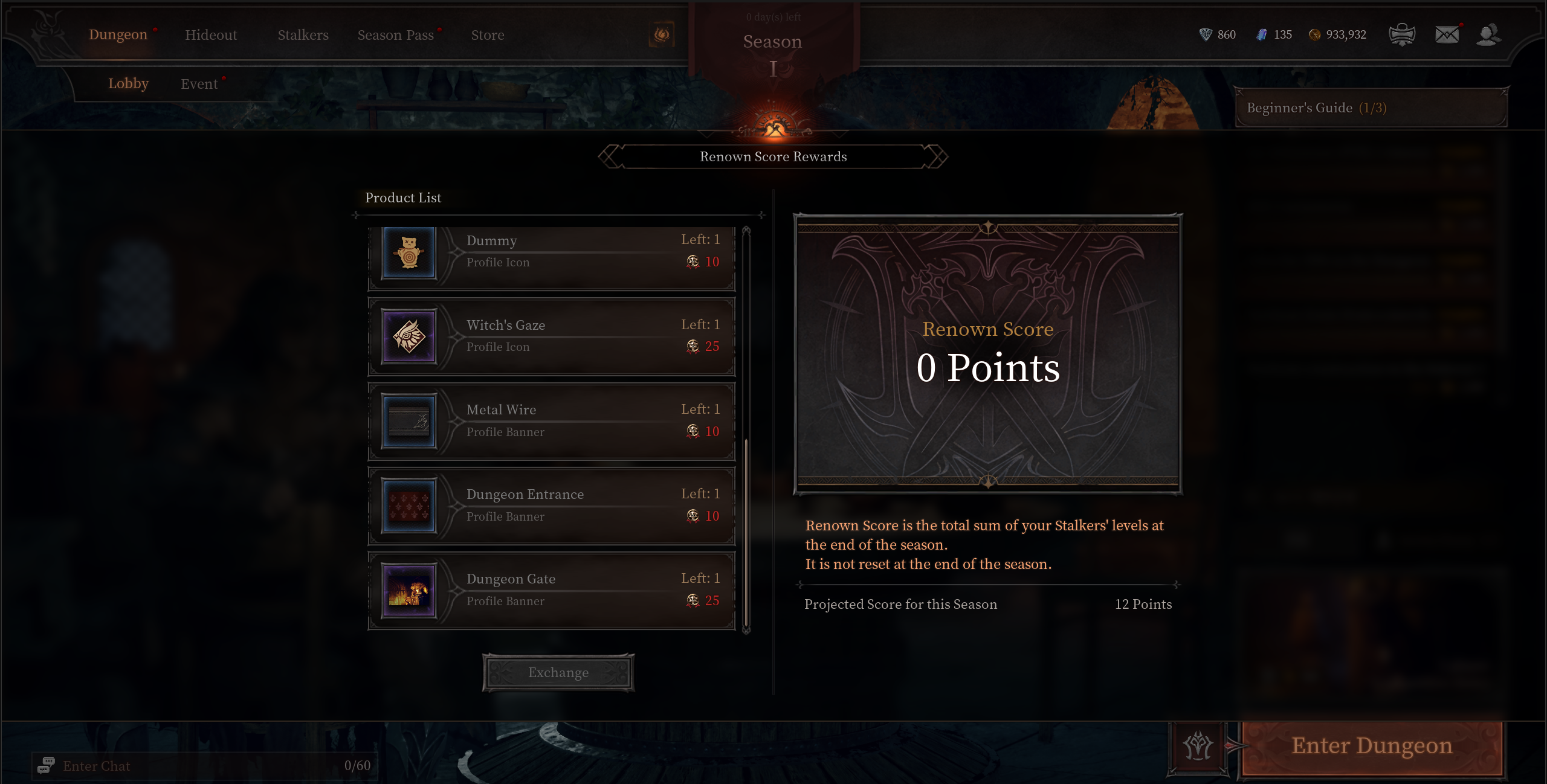The width and height of the screenshot is (1547, 784).
Task: Click the product list scrollbar handle
Action: (747, 533)
